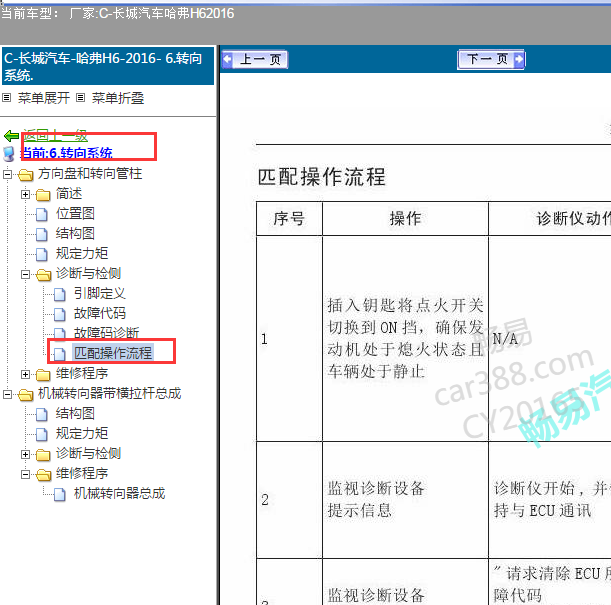Open the 故障码诊断 page
This screenshot has height=605, width=611.
pos(106,333)
